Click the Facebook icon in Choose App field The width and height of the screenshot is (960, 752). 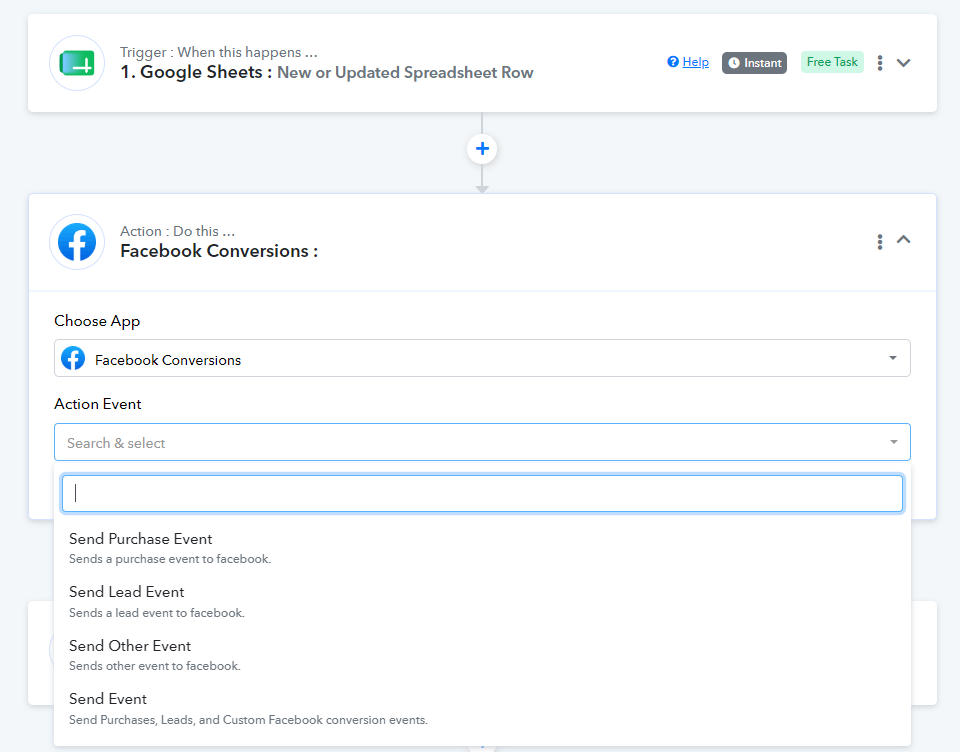coord(73,358)
